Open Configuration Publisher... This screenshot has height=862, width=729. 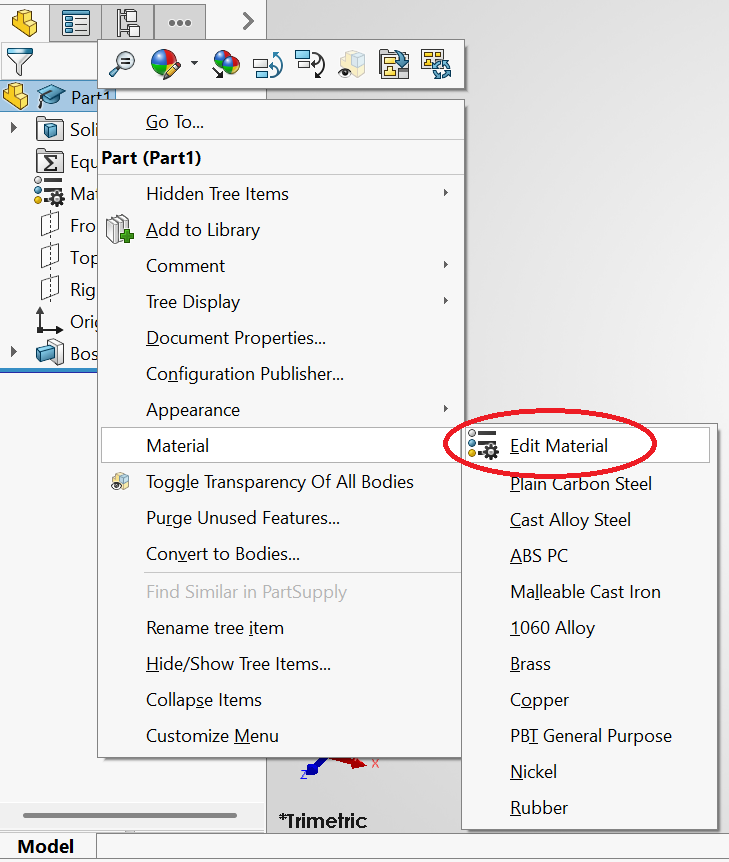click(281, 374)
